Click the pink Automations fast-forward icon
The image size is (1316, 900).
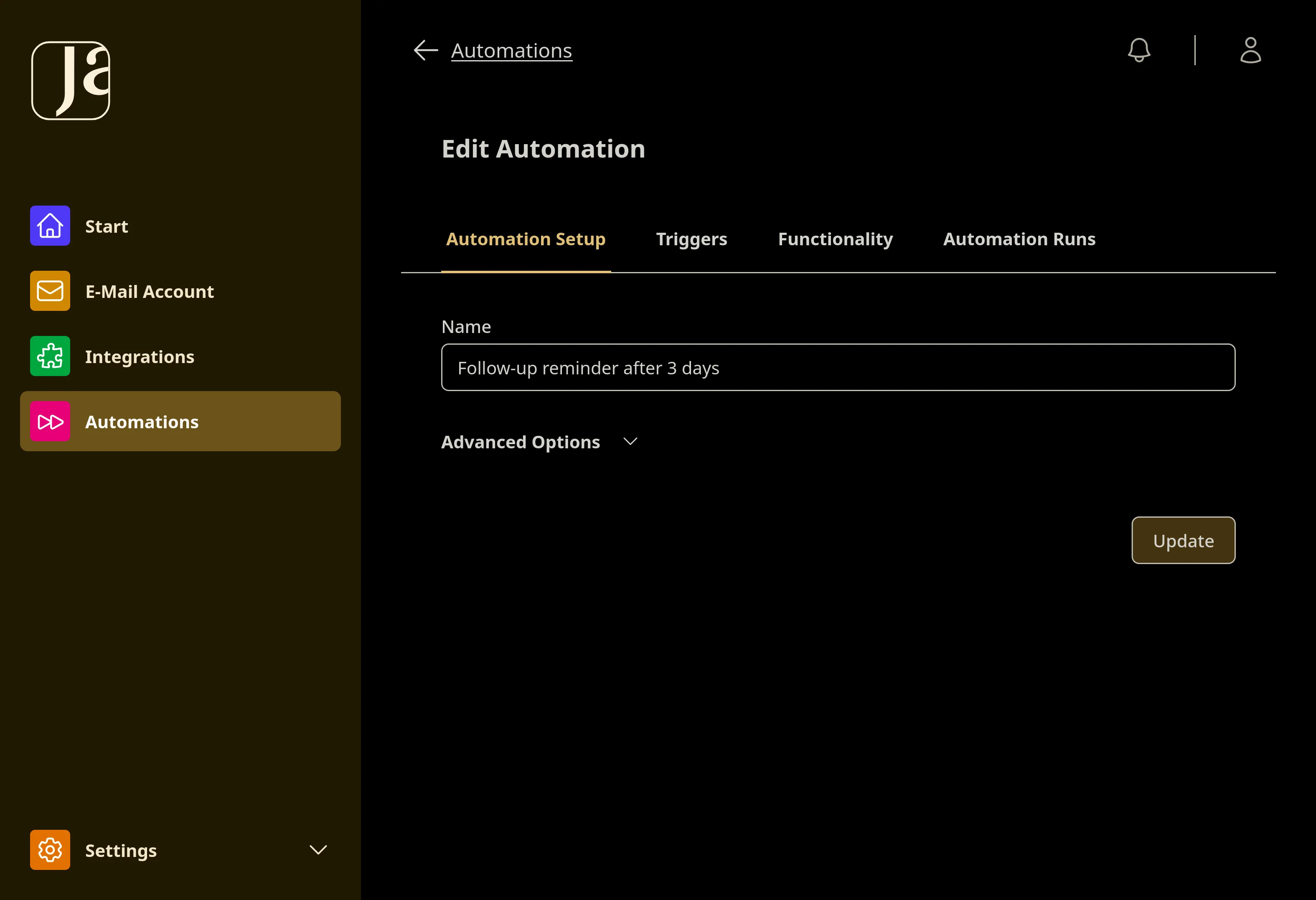(x=50, y=422)
